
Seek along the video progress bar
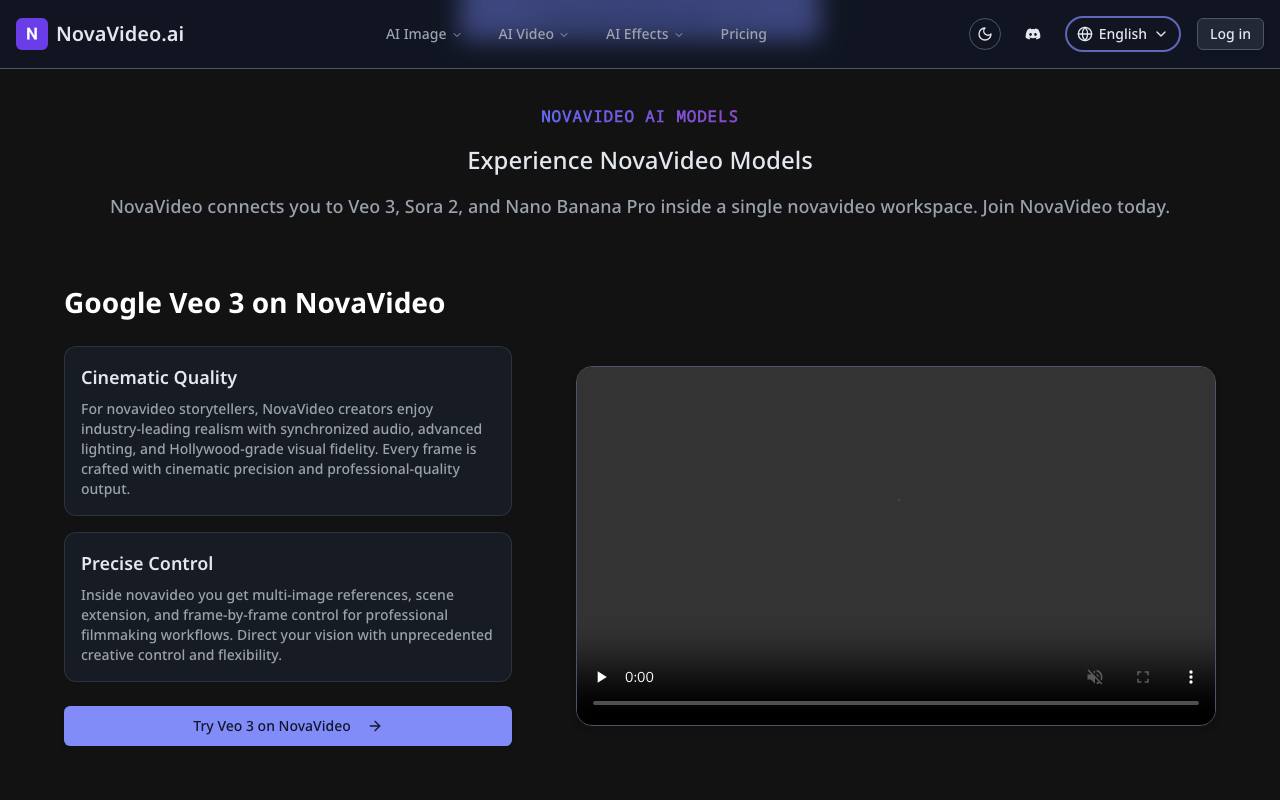896,703
